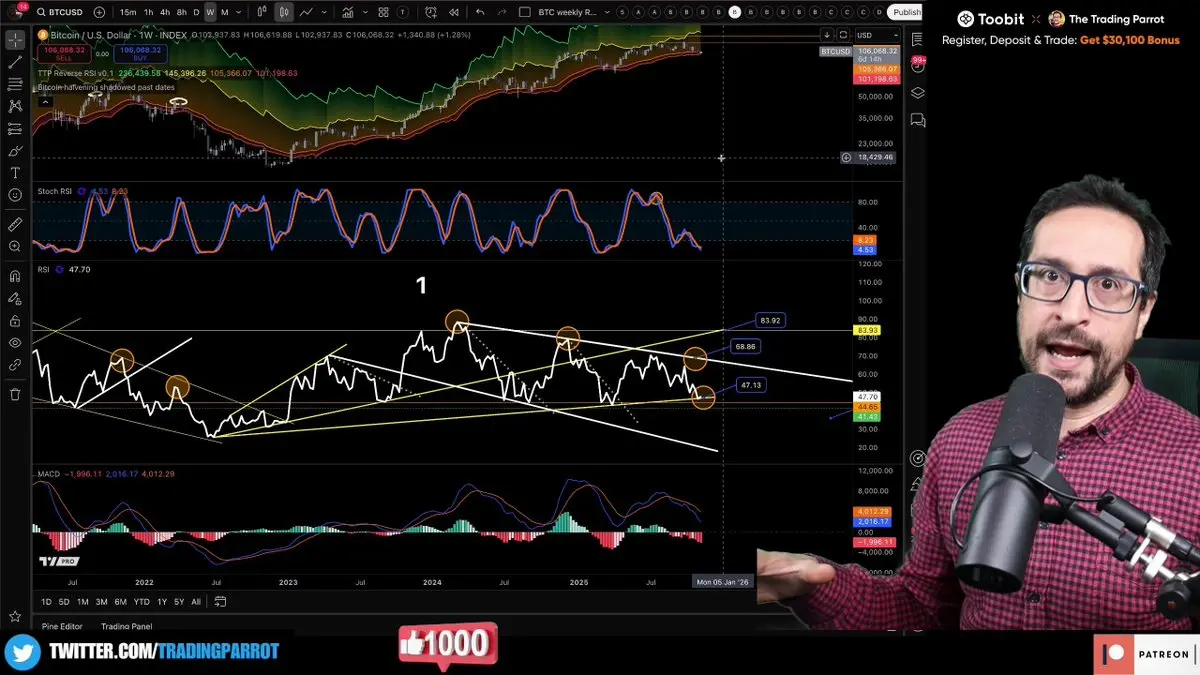Delete all drawings with trash icon

(15, 394)
